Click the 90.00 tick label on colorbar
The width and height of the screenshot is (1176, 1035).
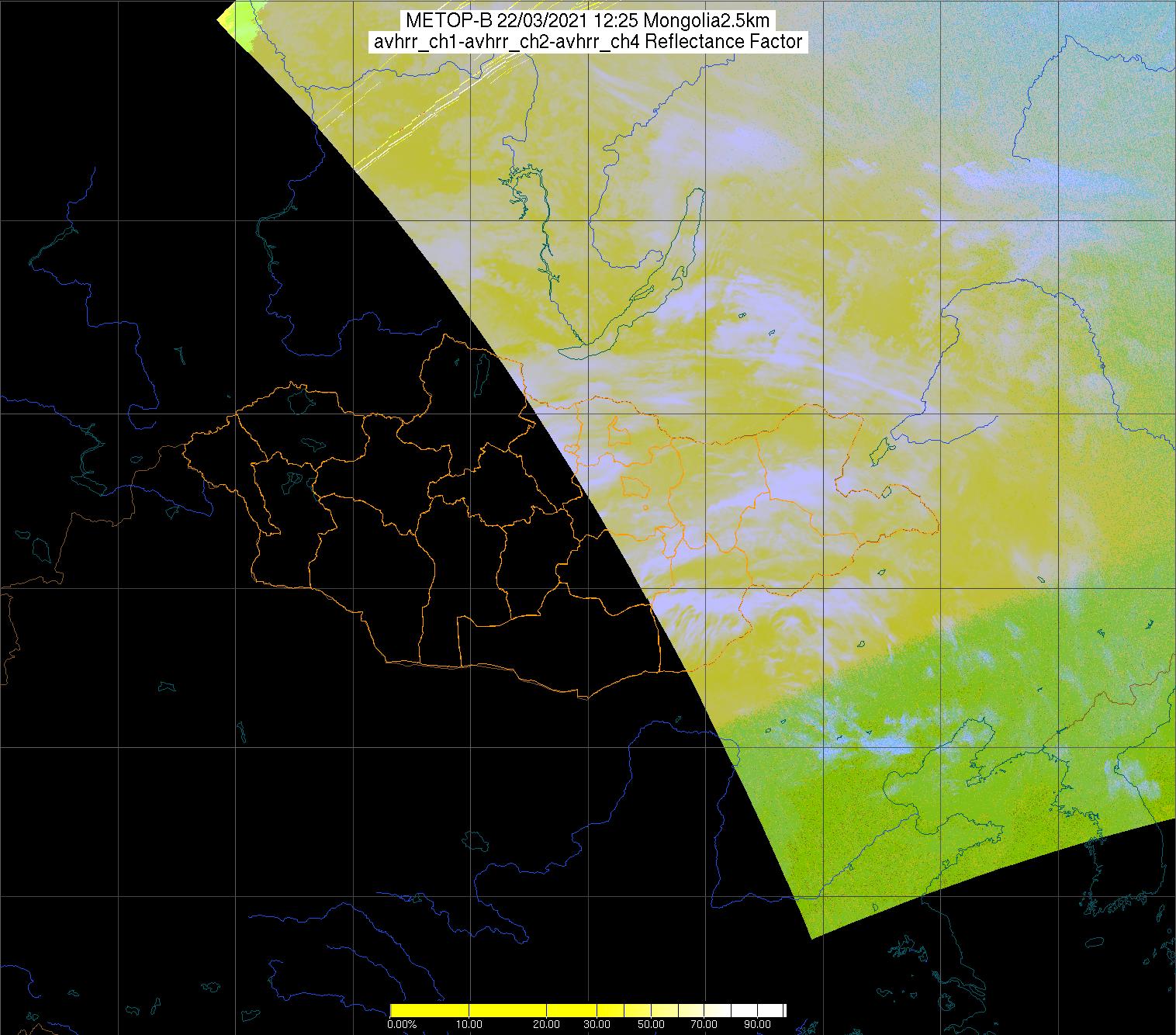click(757, 1025)
